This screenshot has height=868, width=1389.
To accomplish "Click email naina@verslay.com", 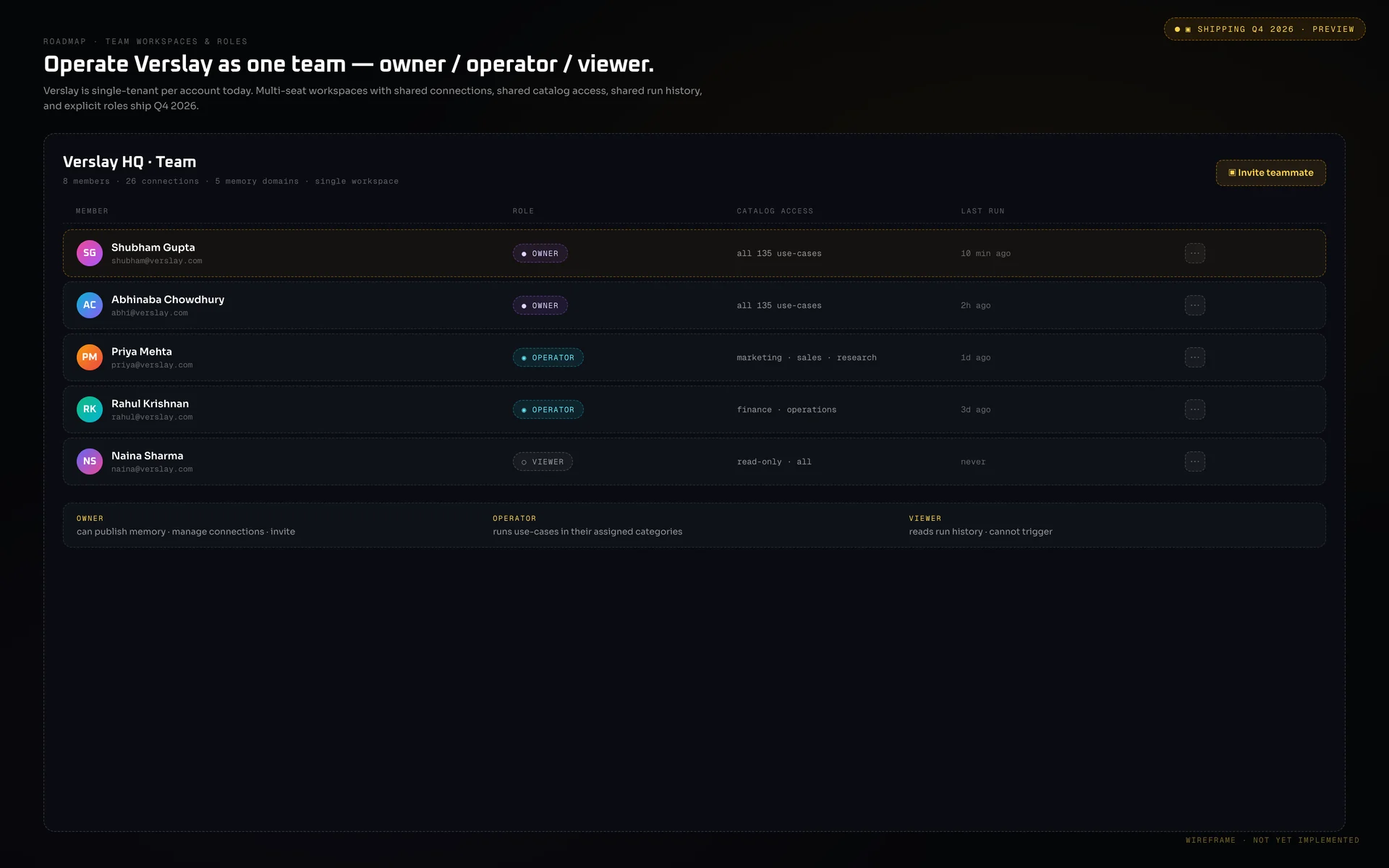I will (152, 469).
